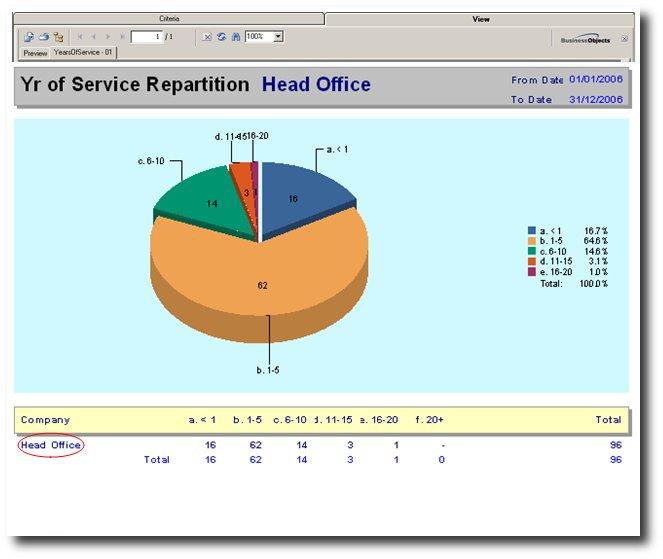Viewport: 663px width, 559px height.
Task: Toggle the group tree icon
Action: 58,36
